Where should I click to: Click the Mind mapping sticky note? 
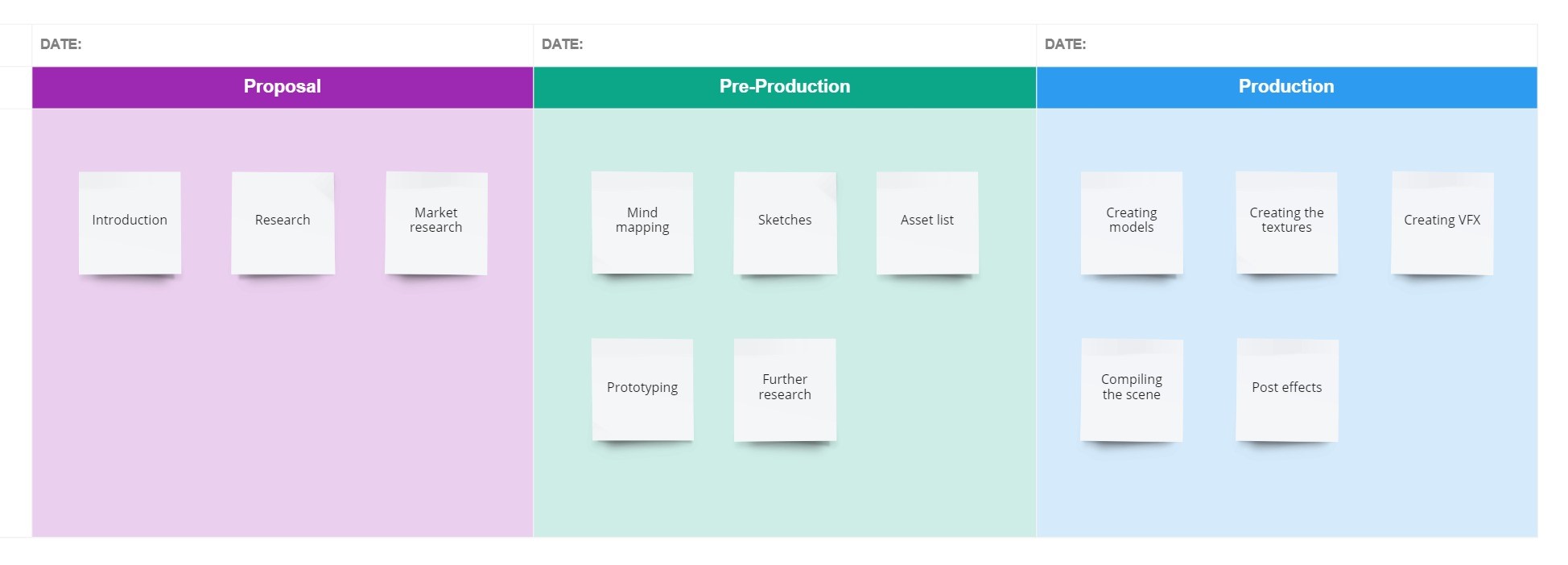[x=642, y=222]
